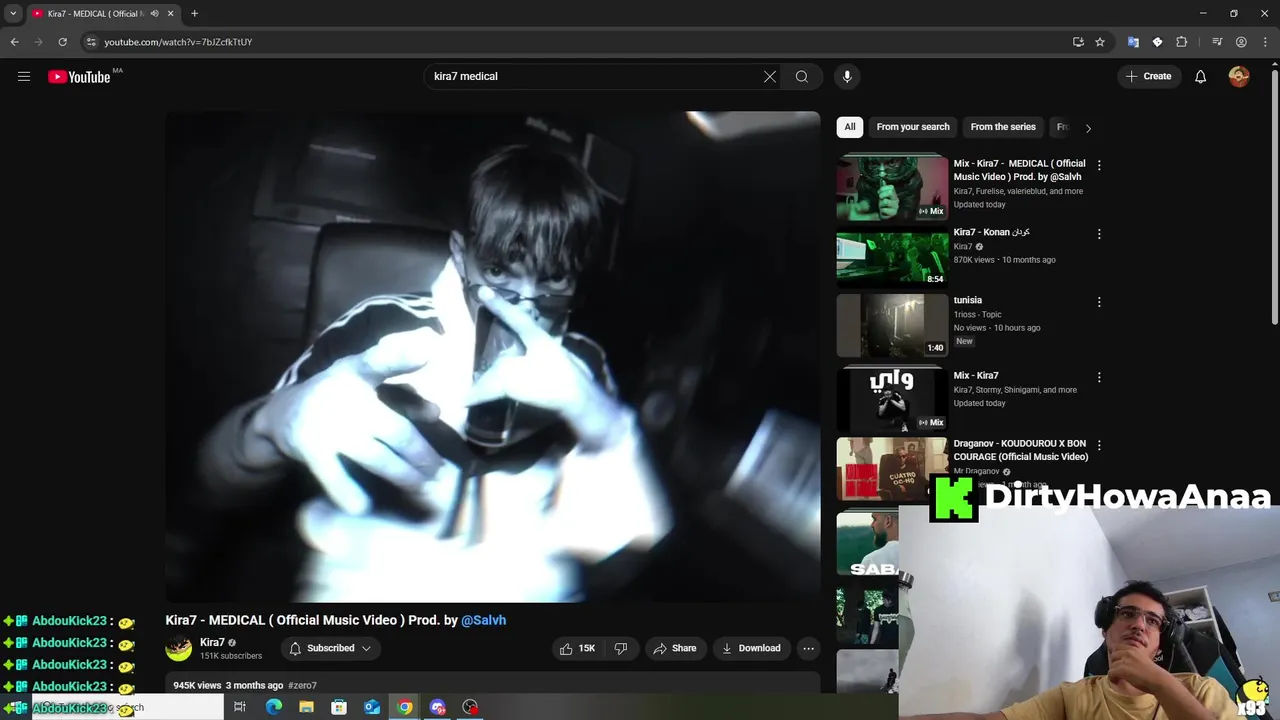Viewport: 1280px width, 720px height.
Task: Install YouTube app from address bar icon
Action: [x=1078, y=42]
